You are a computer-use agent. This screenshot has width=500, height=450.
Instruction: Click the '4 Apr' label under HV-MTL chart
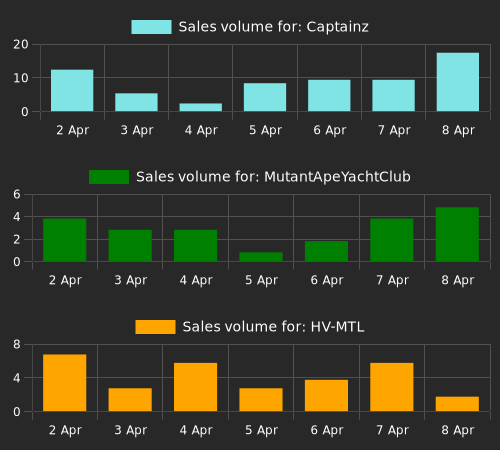tap(196, 430)
